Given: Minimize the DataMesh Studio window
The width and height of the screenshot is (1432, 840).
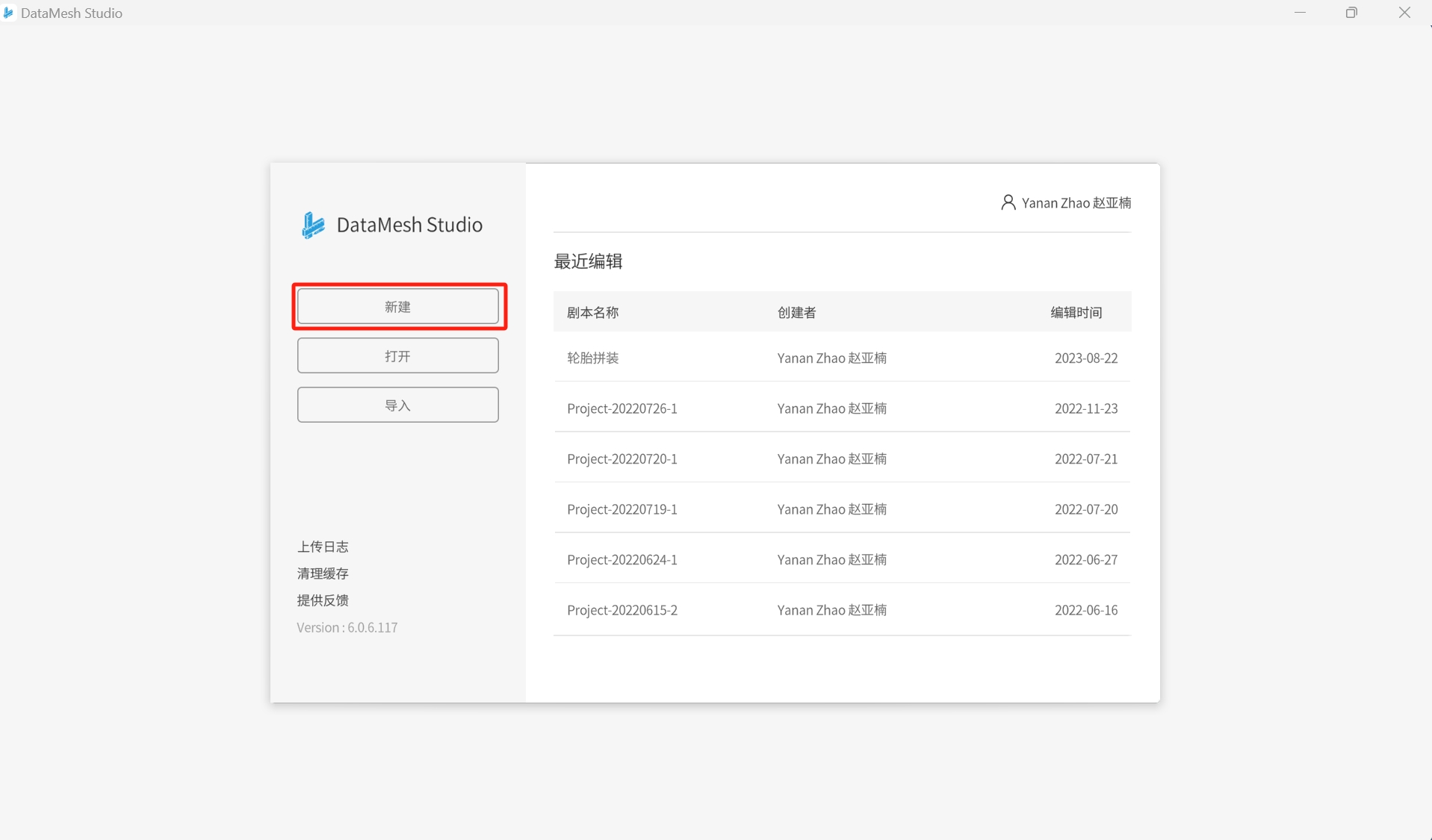Looking at the screenshot, I should [1300, 13].
